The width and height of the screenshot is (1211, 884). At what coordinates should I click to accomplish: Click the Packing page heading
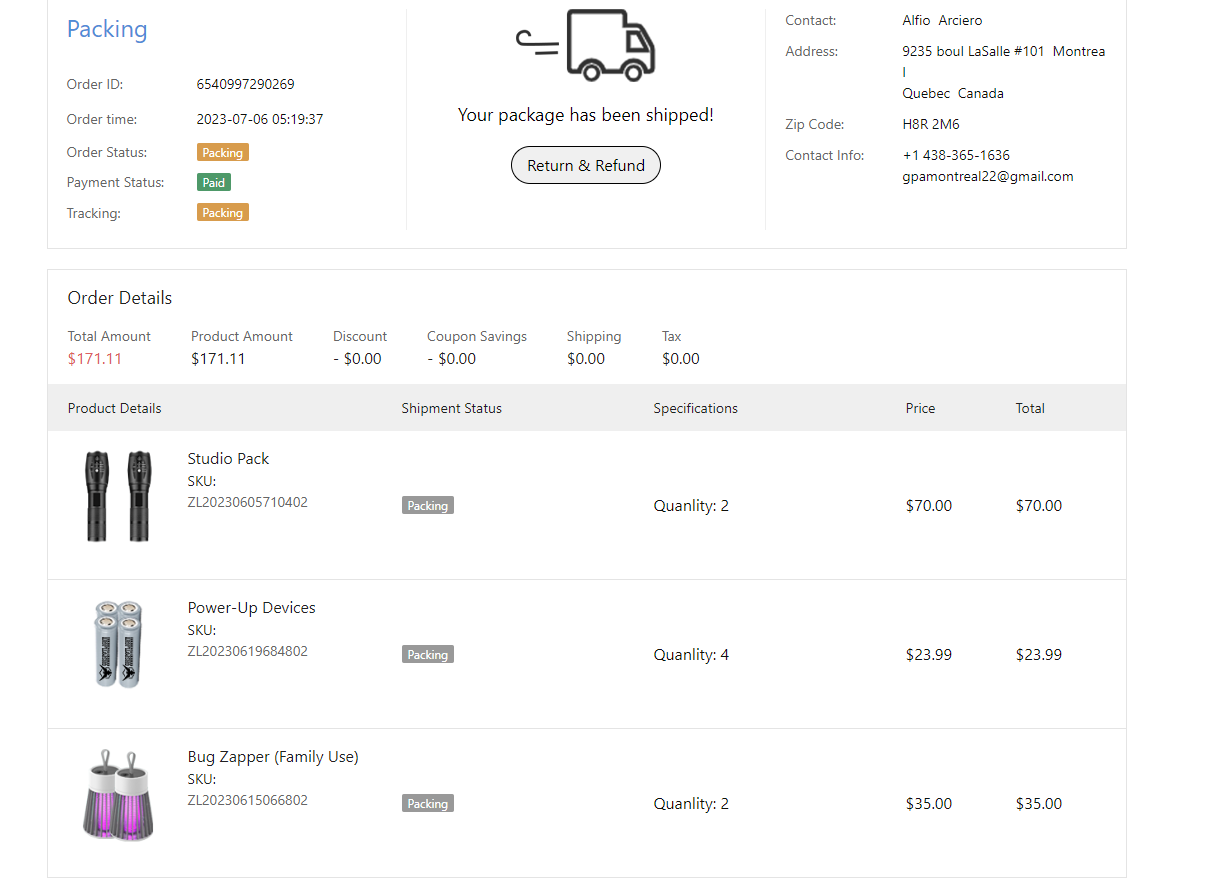107,30
